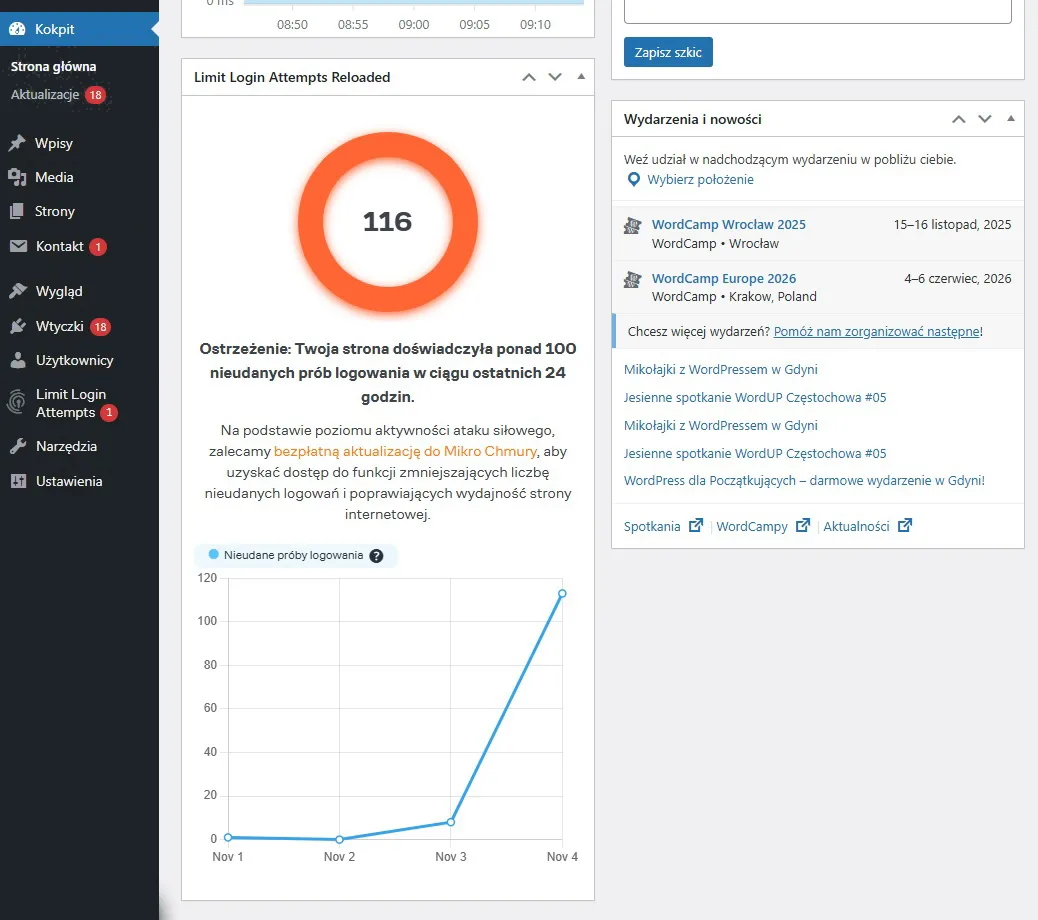Click the Nov 4 chart data point

(562, 594)
